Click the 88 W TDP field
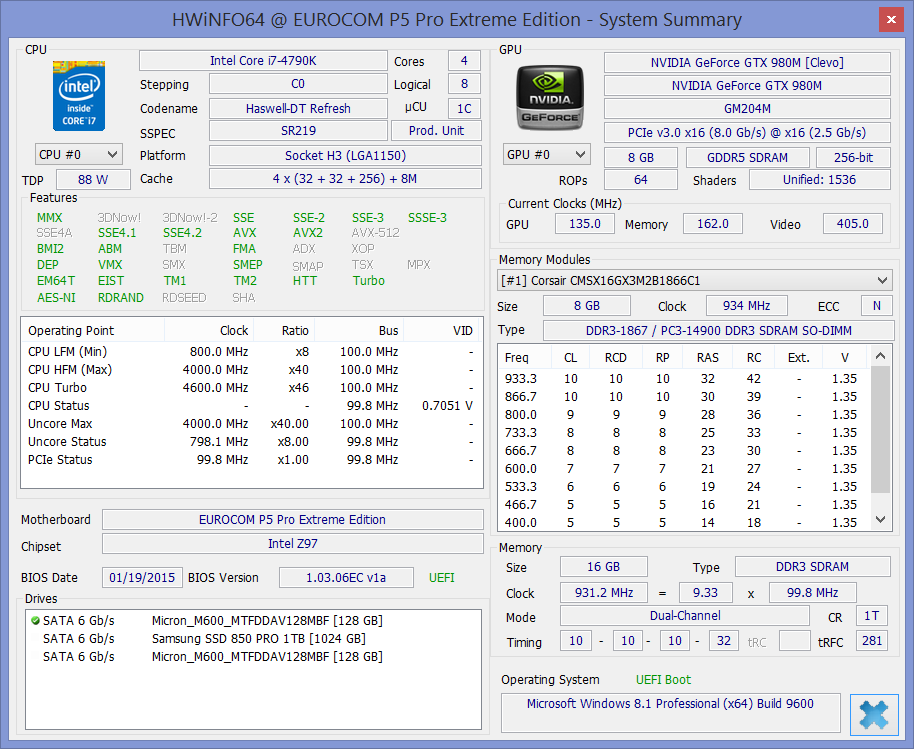914x749 pixels. (x=93, y=180)
